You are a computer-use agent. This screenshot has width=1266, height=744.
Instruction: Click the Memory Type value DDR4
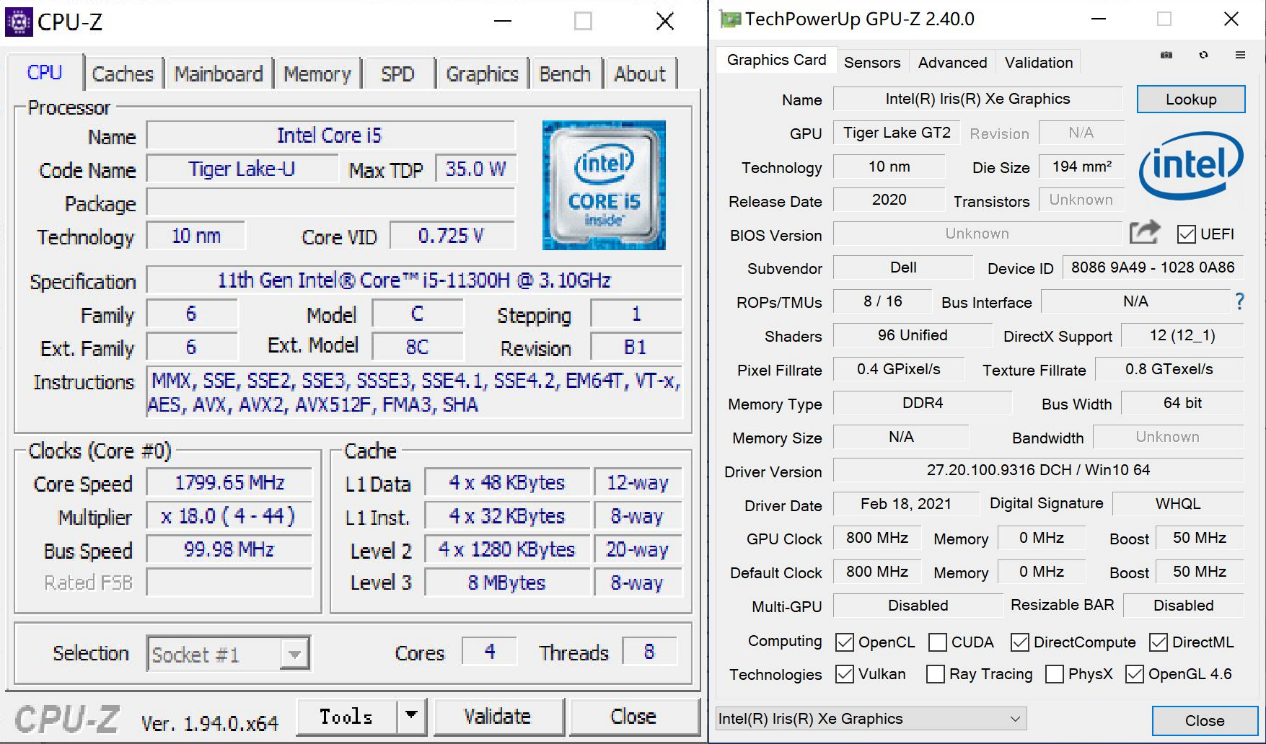click(923, 403)
